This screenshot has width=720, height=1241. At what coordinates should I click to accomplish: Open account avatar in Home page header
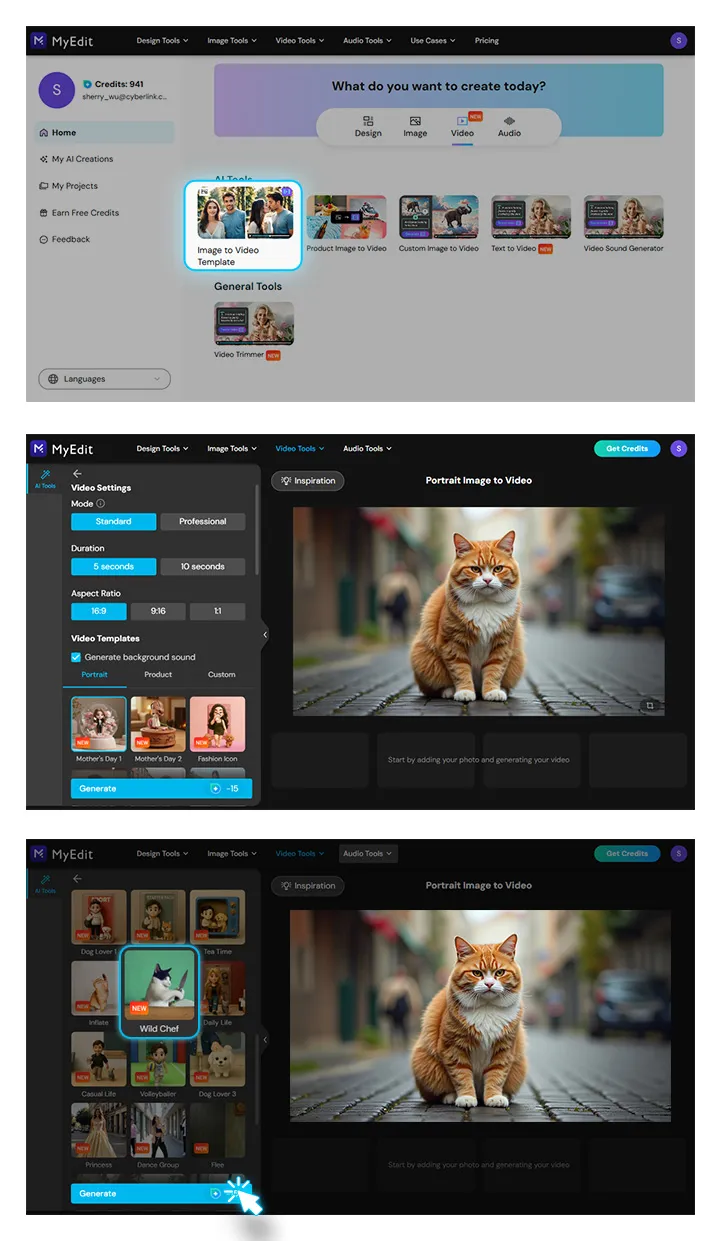coord(679,41)
